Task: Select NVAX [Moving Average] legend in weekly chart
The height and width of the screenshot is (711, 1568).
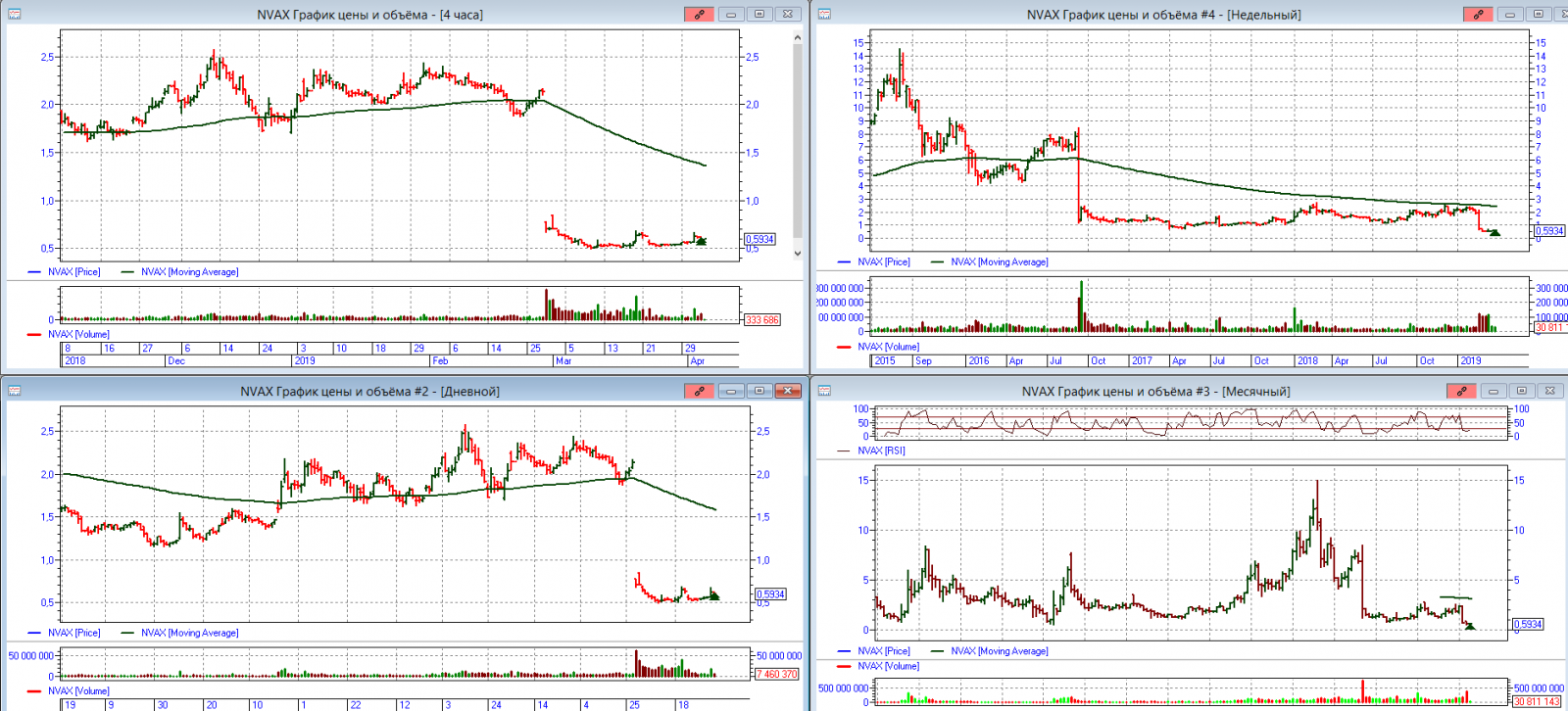Action: click(x=999, y=261)
